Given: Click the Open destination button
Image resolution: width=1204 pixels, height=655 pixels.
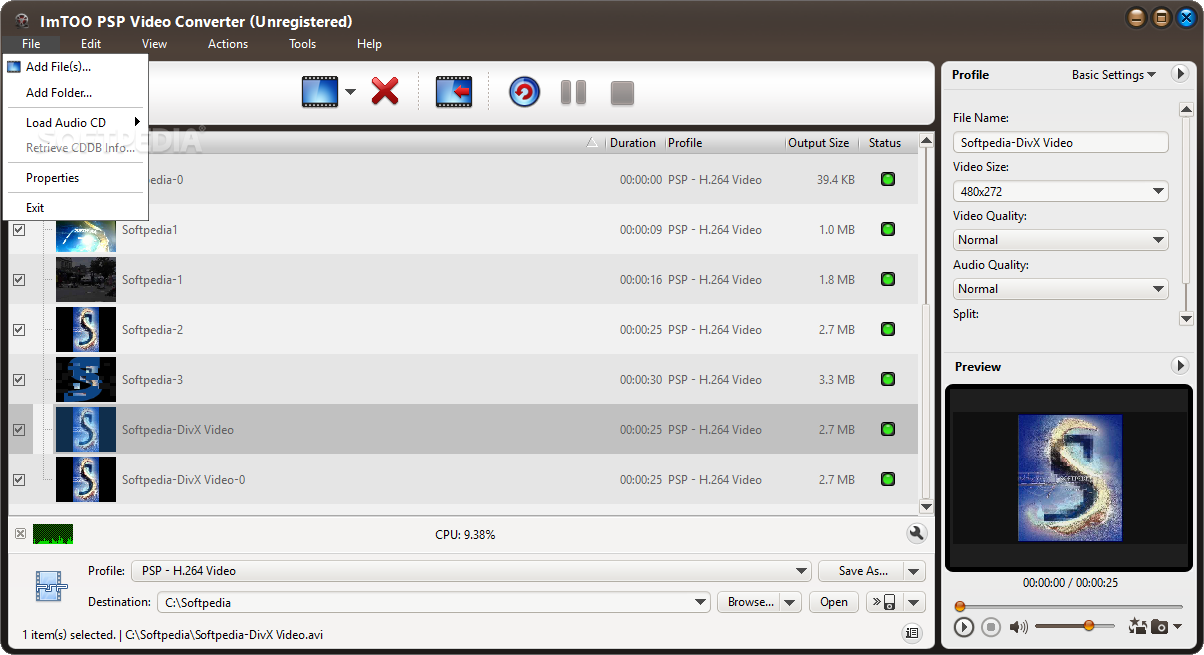Looking at the screenshot, I should tap(834, 602).
